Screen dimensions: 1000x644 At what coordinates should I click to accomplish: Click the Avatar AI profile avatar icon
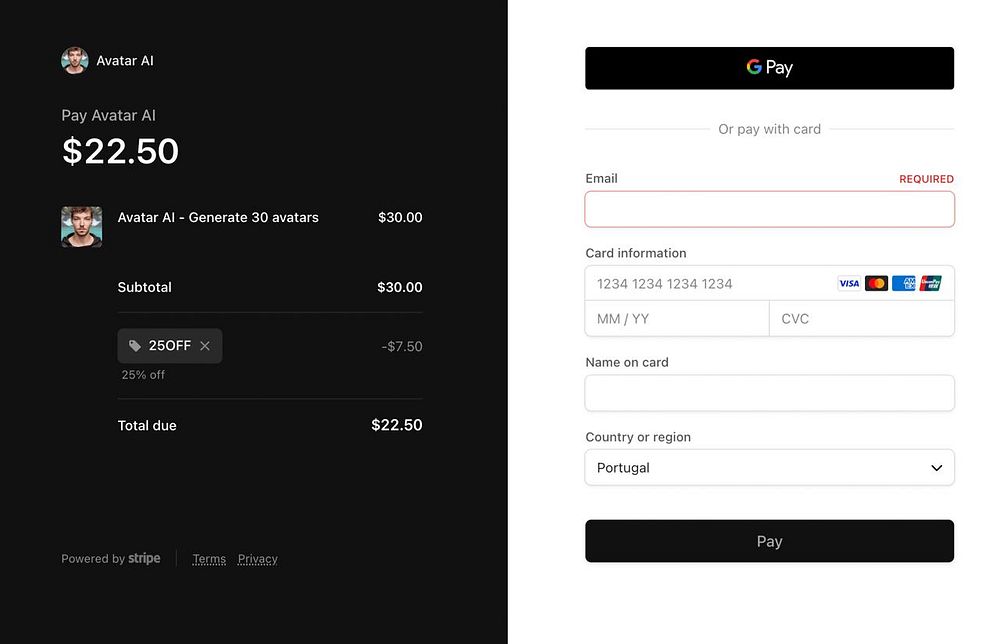point(75,61)
